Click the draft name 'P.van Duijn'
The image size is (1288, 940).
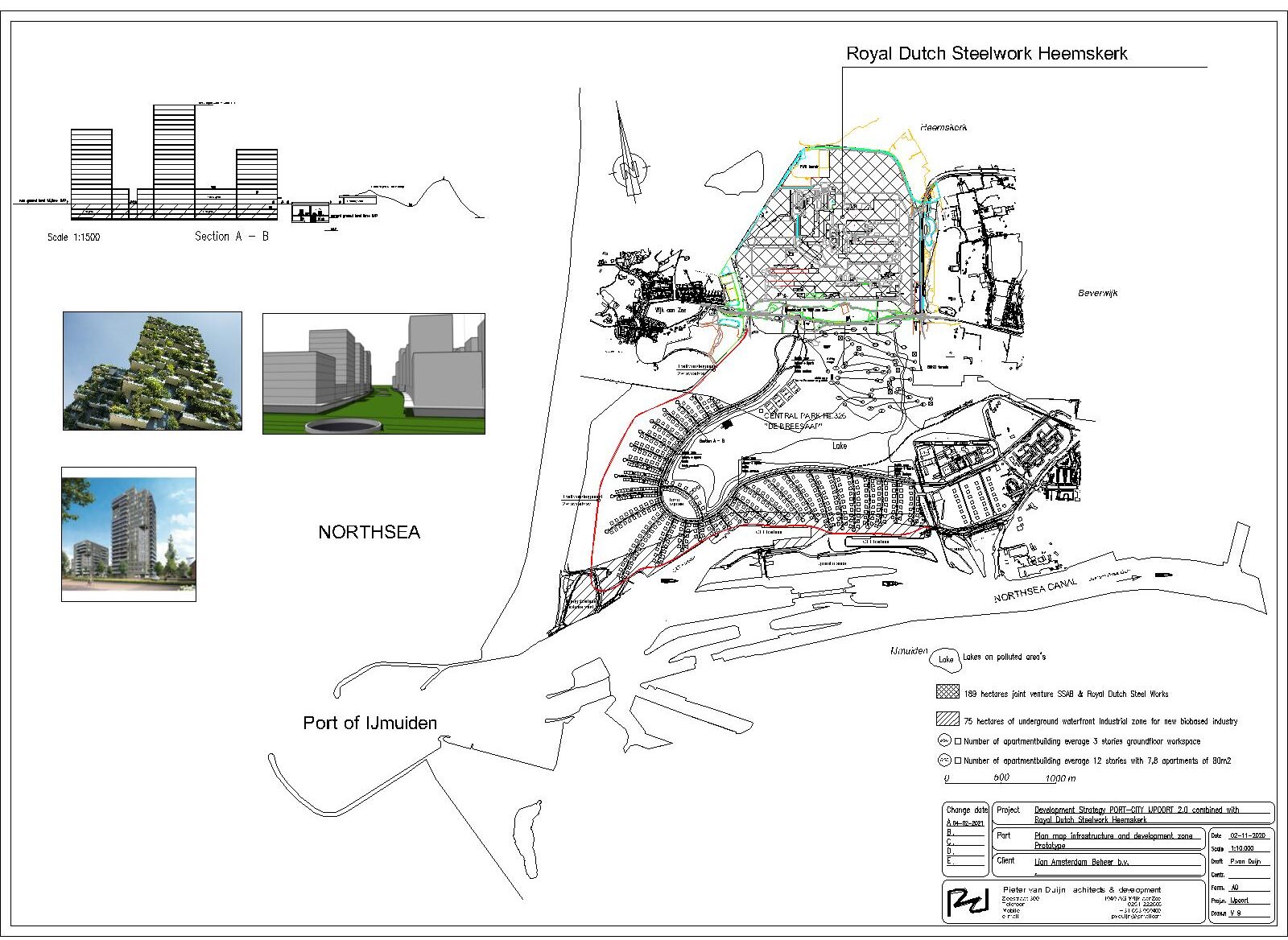click(1246, 861)
